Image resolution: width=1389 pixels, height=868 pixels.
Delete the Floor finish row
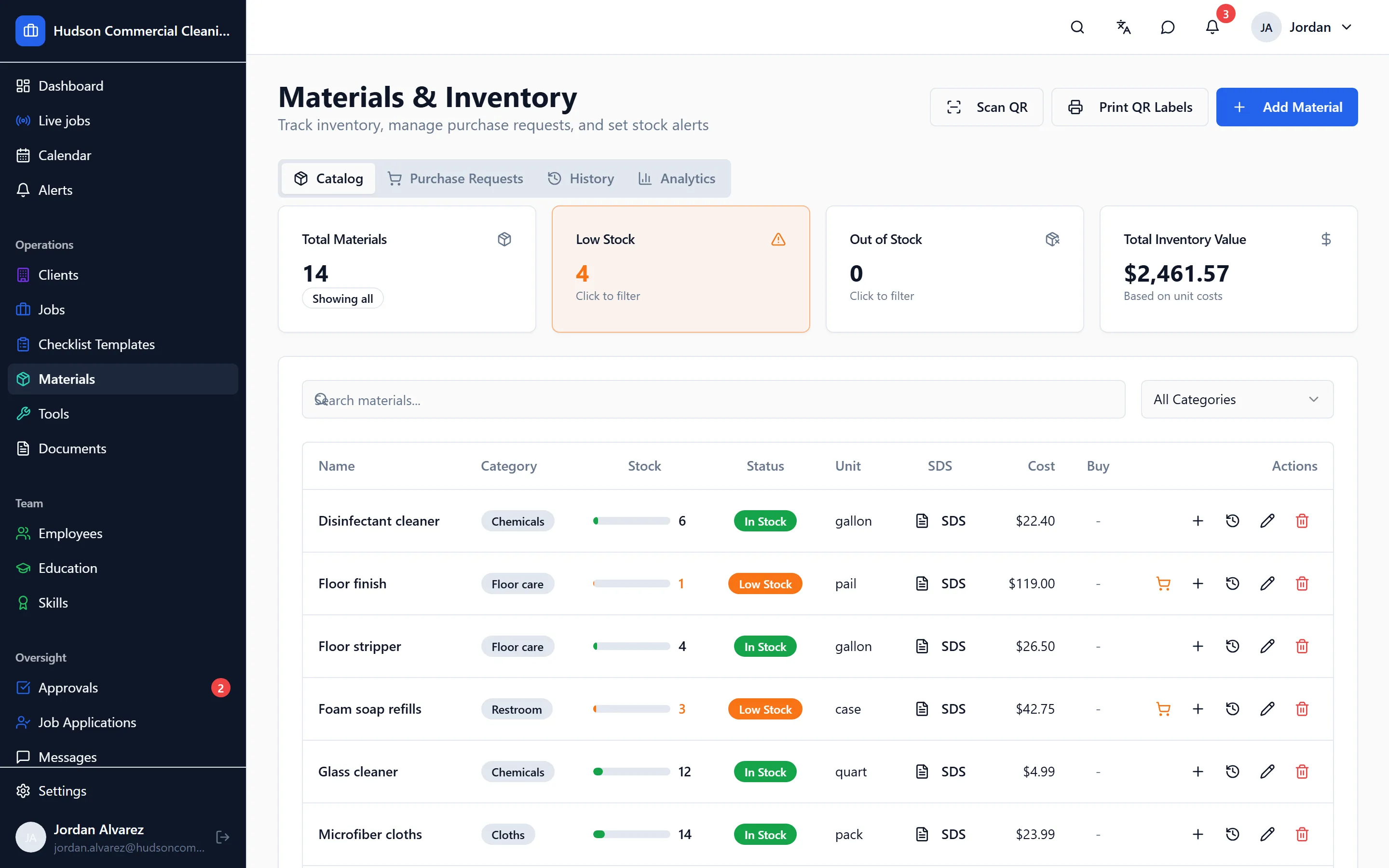pos(1302,583)
